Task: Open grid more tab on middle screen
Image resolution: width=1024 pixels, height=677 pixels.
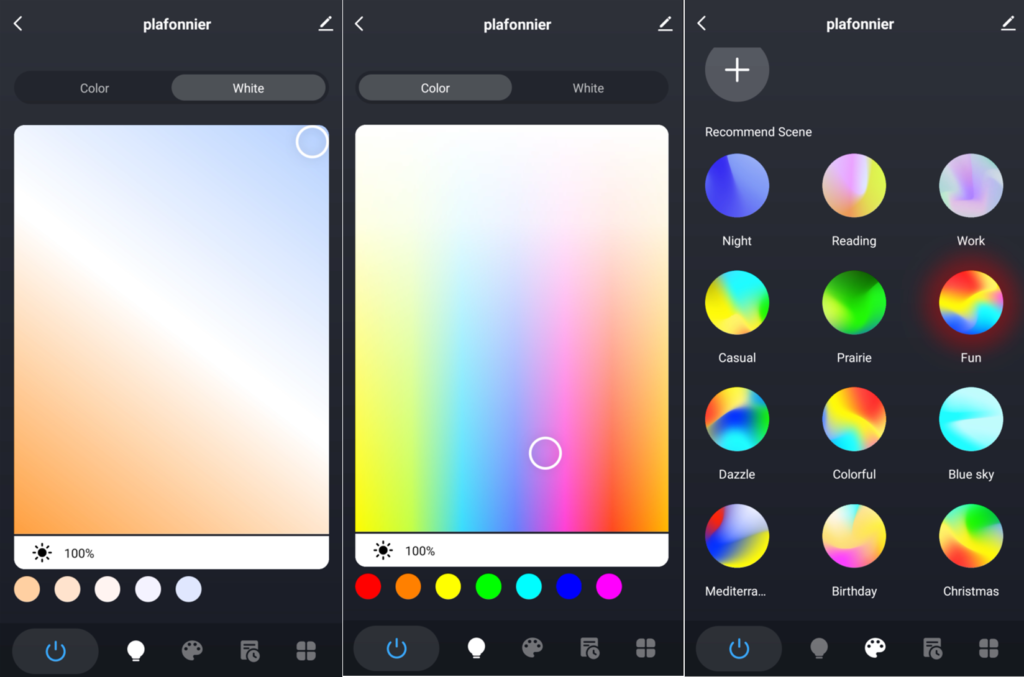Action: (x=646, y=648)
